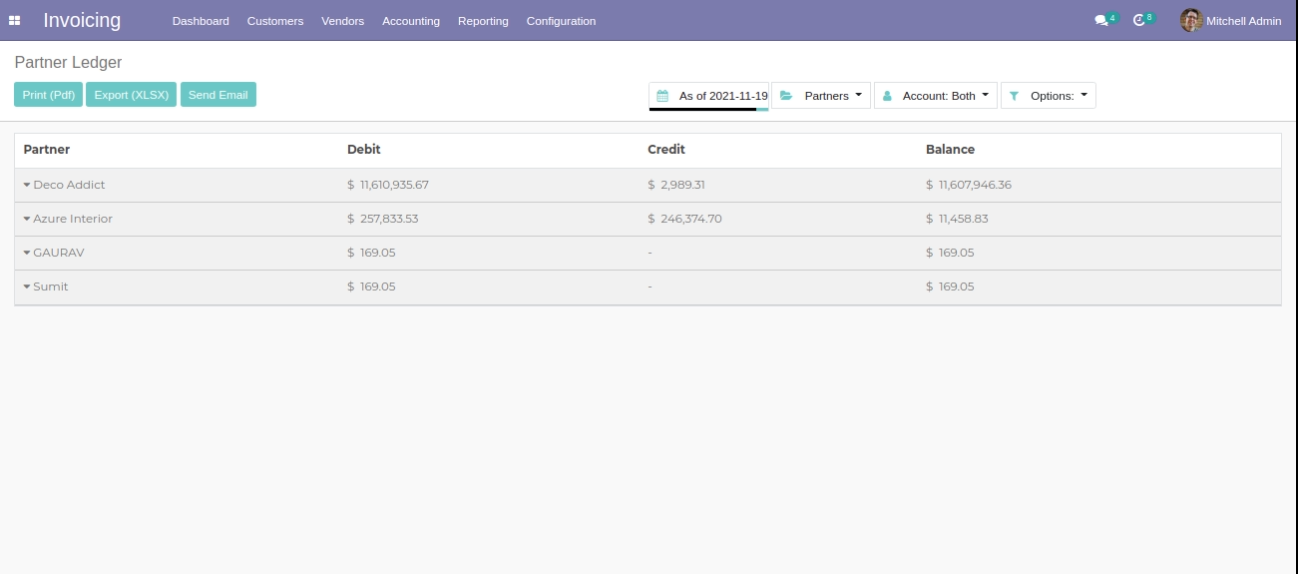Click the calendar icon in date filter
This screenshot has height=574, width=1298.
[x=662, y=96]
